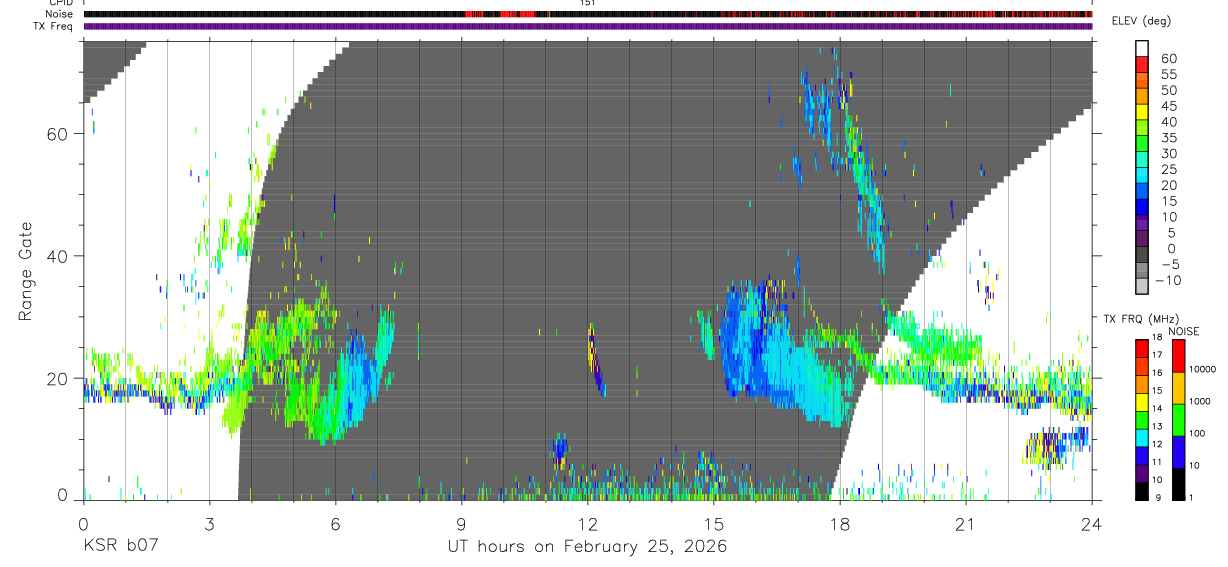Image resolution: width=1228 pixels, height=567 pixels.
Task: Click the '35' value on ELEV colorbar
Action: (x=1168, y=138)
